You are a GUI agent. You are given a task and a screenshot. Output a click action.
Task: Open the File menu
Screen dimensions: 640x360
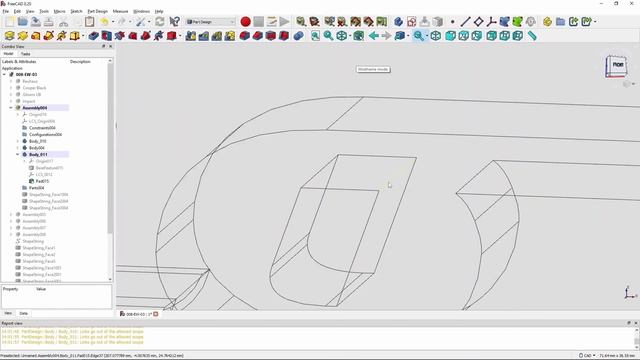[5, 11]
